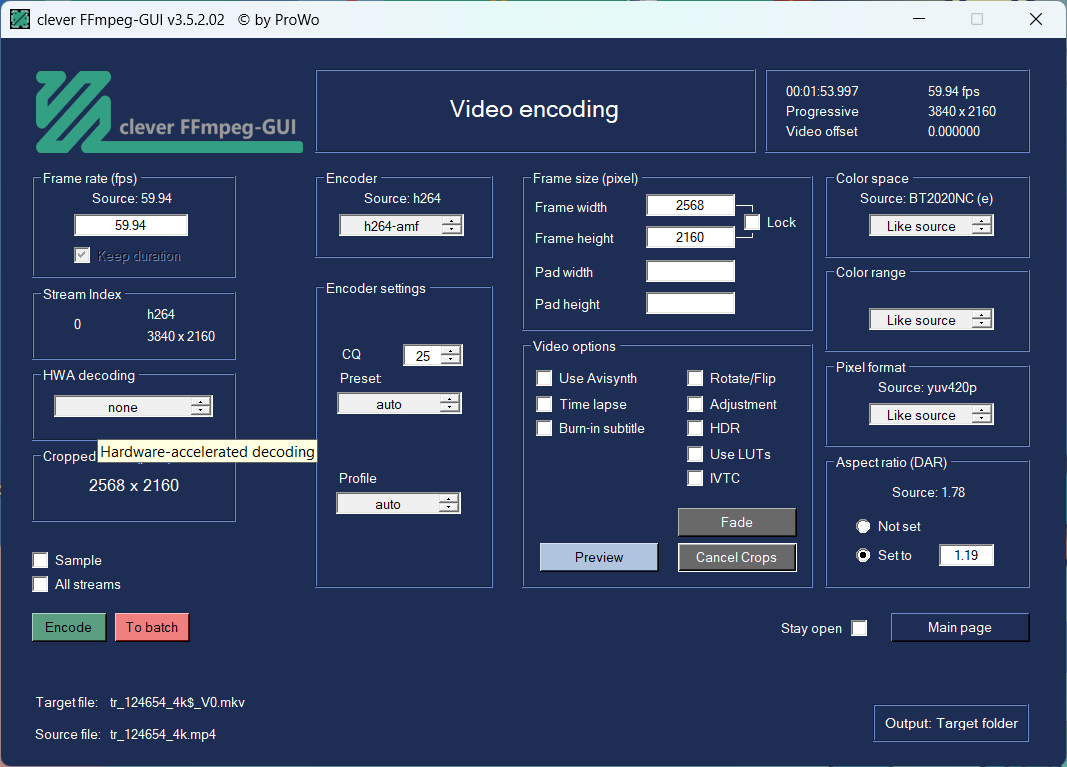The width and height of the screenshot is (1067, 767).
Task: Open the Profile auto dropdown
Action: coord(399,504)
